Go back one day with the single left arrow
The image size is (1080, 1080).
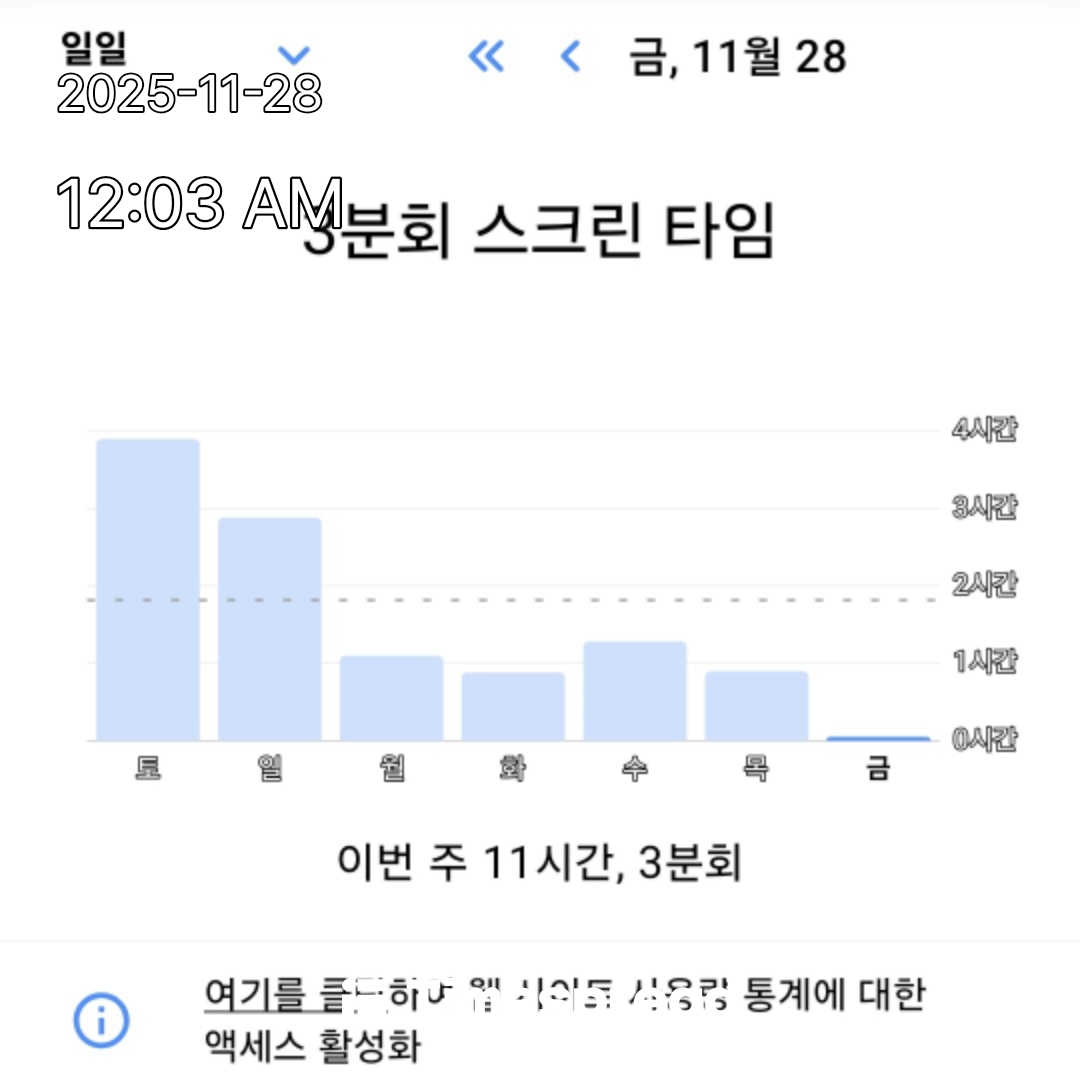[x=571, y=56]
